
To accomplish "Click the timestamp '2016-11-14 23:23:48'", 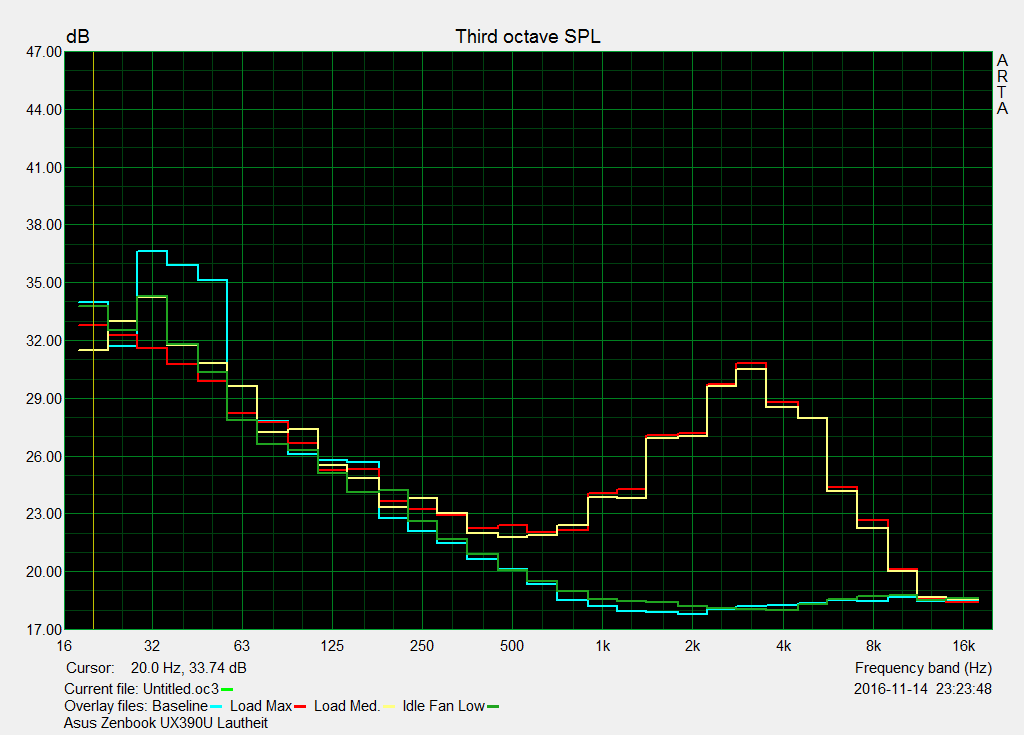I will 923,689.
